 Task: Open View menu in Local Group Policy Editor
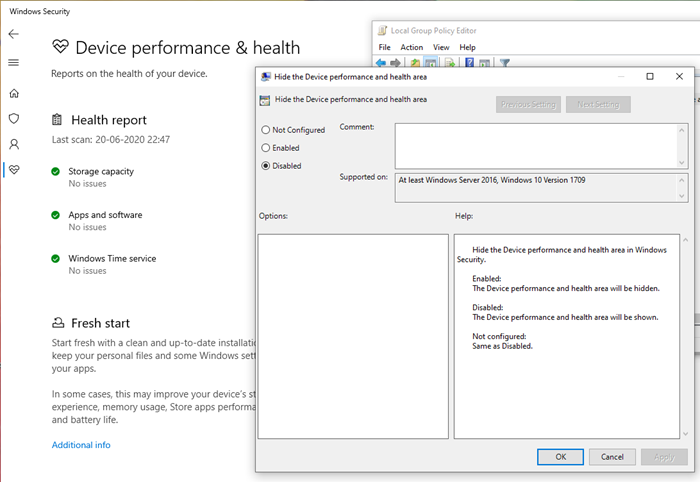pos(441,47)
